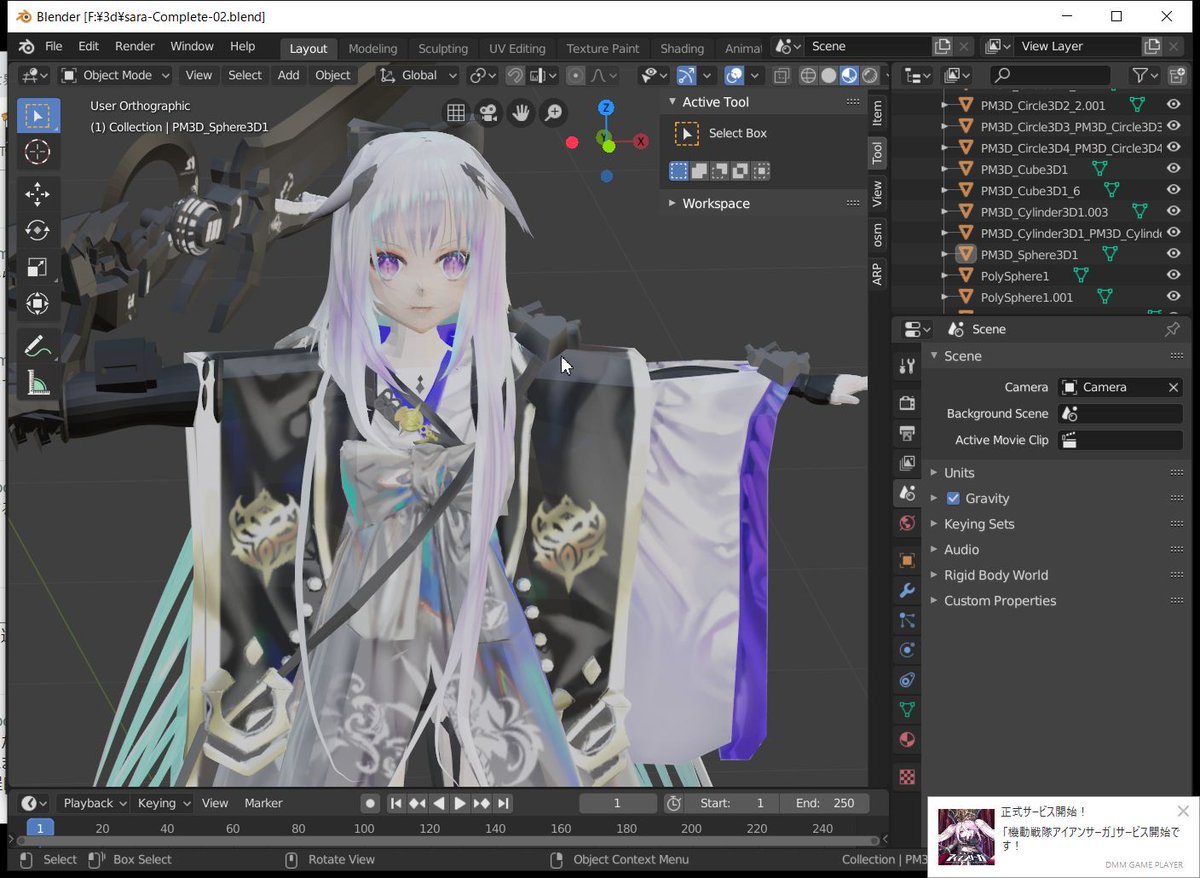Open the View Layer properties tab icon
1200x878 pixels.
point(907,463)
